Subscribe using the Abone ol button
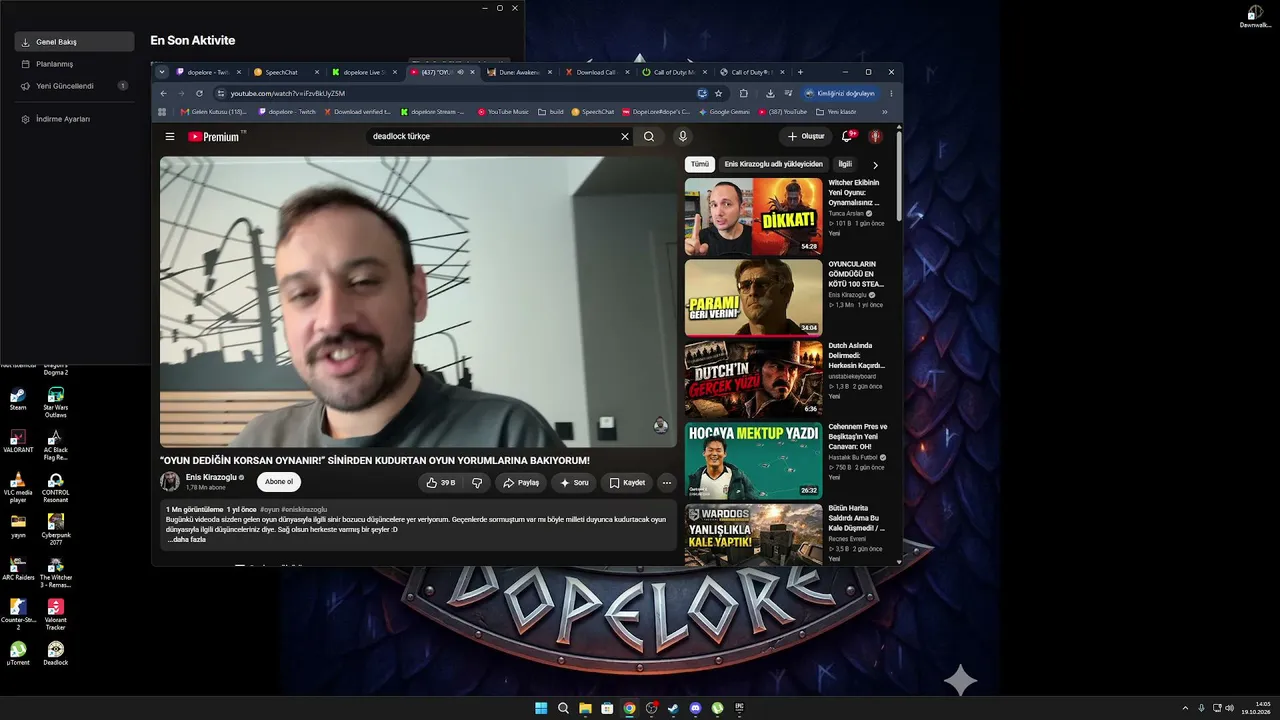Image resolution: width=1280 pixels, height=720 pixels. coord(279,482)
